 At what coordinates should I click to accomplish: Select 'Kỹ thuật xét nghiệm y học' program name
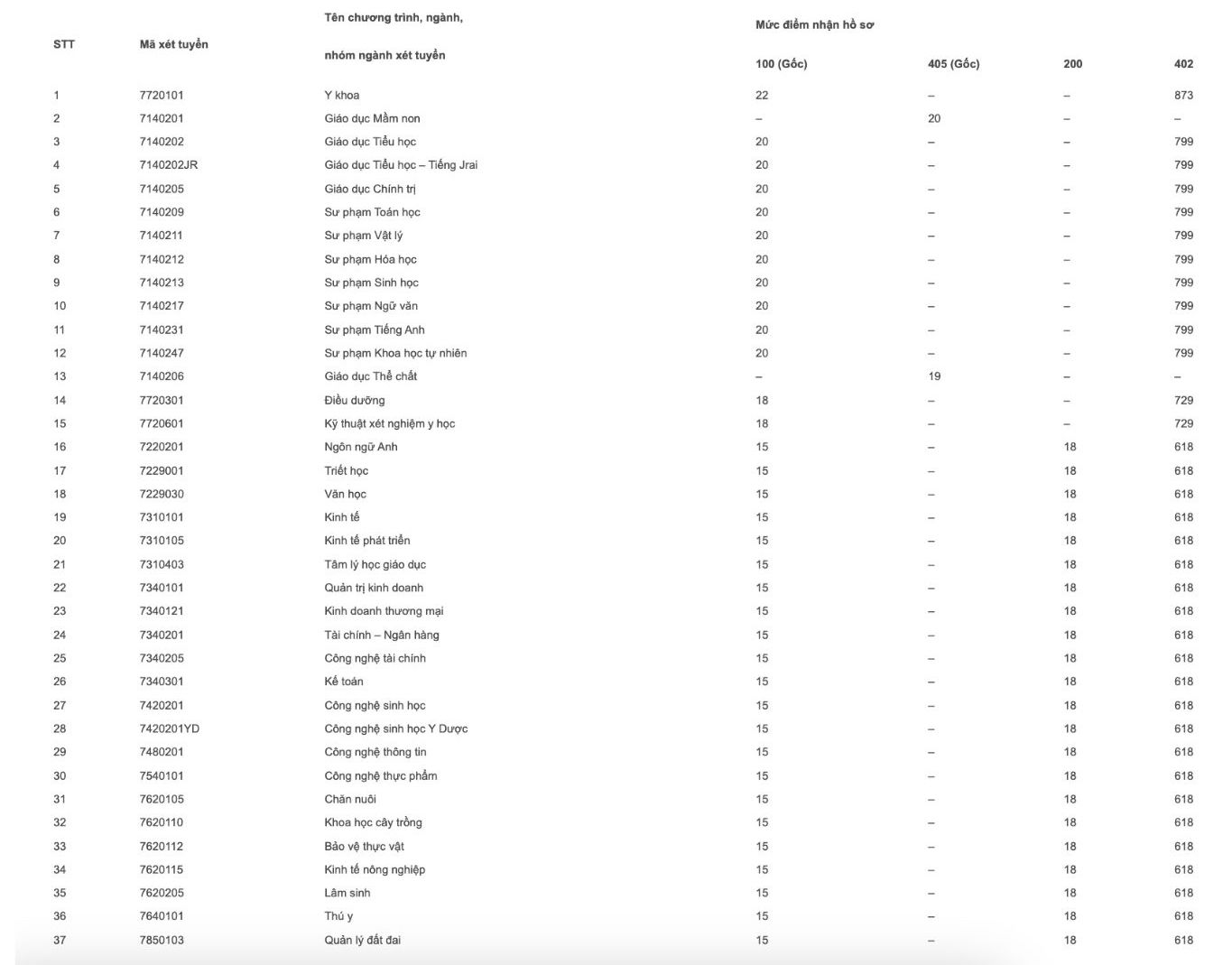(390, 423)
